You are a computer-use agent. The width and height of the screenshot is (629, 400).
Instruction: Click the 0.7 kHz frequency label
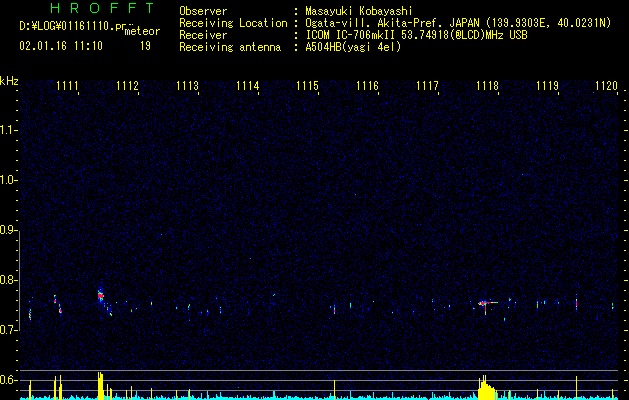[8, 330]
